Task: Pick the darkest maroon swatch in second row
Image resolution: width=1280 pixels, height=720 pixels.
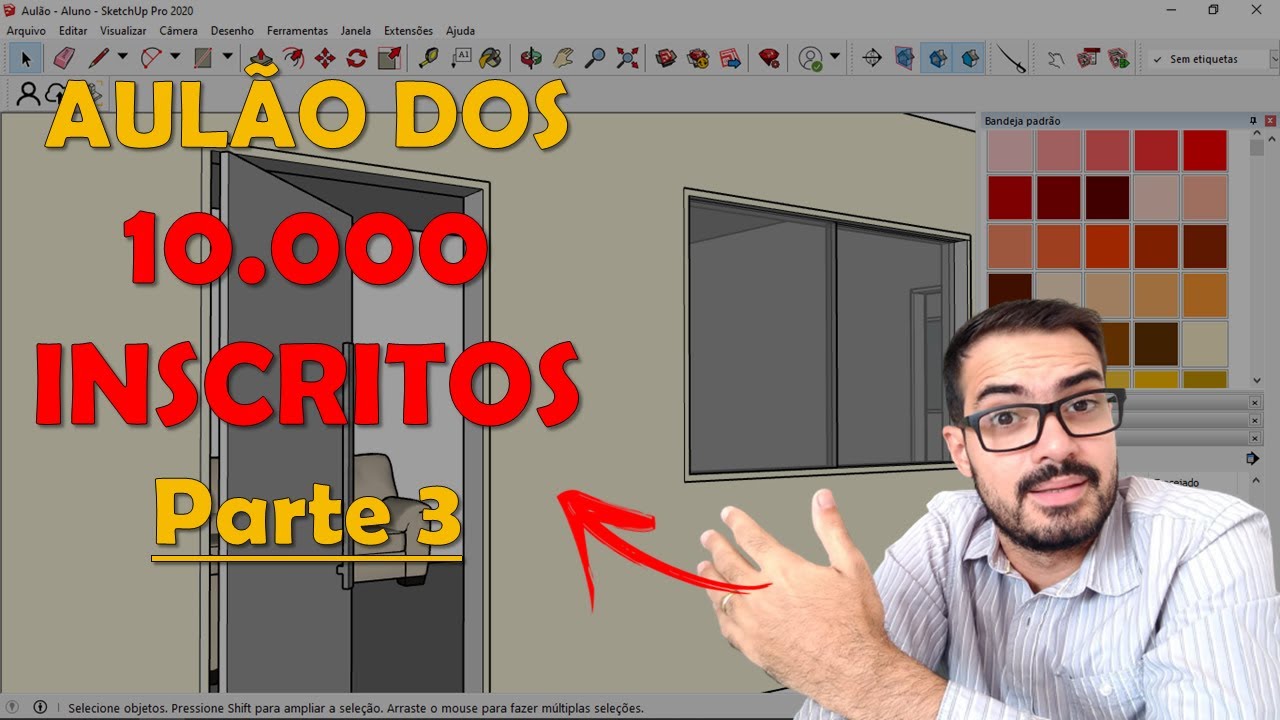Action: coord(1107,198)
